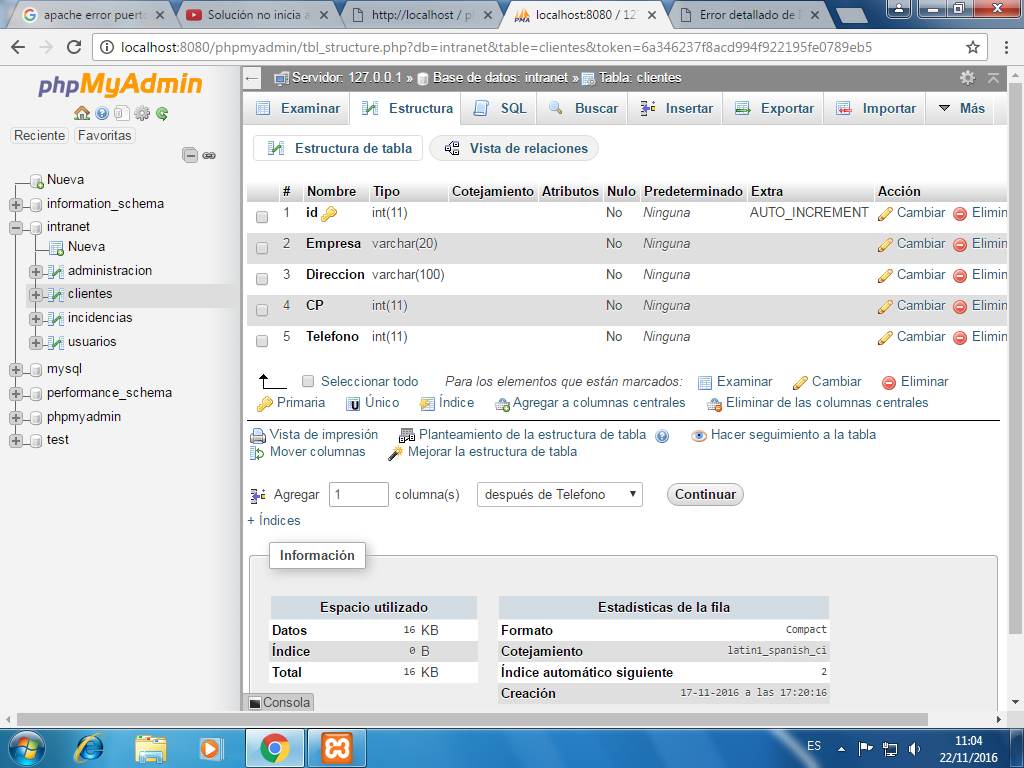Switch to the SQL tab
The height and width of the screenshot is (768, 1024).
coord(500,108)
